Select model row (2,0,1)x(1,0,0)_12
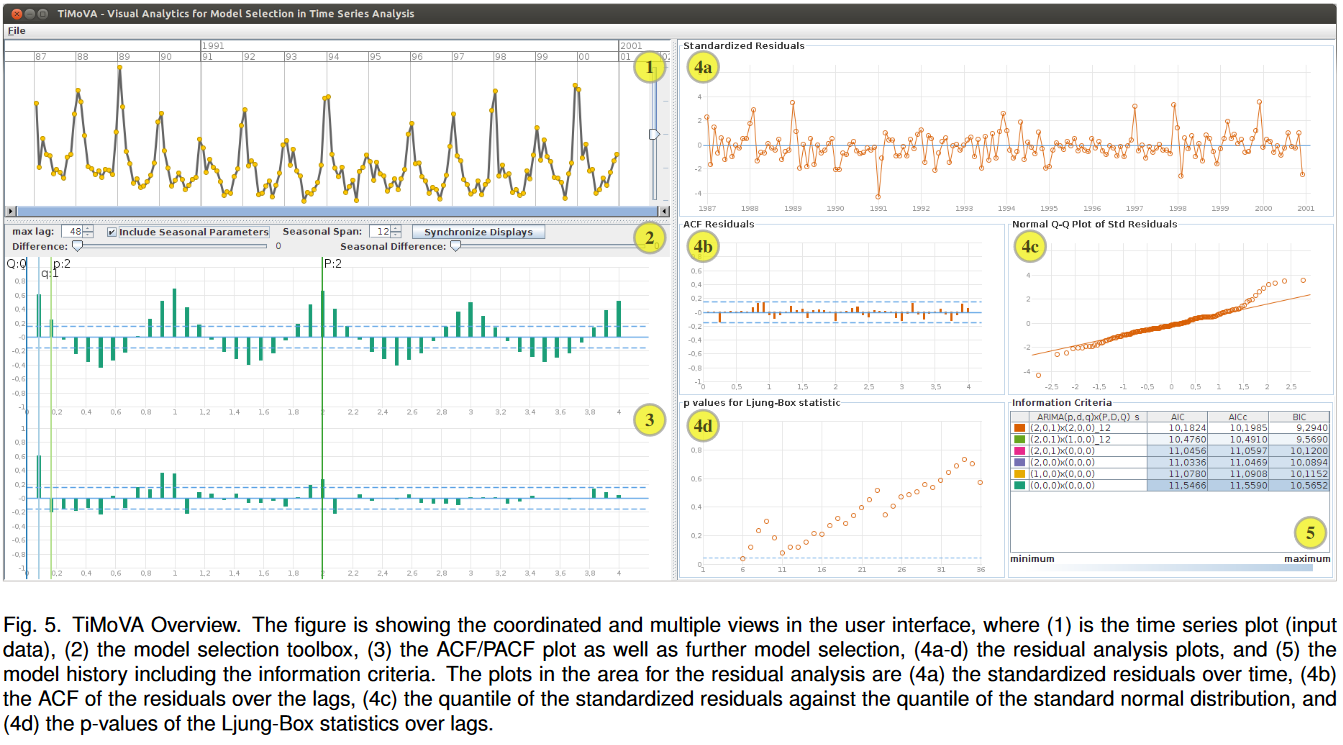This screenshot has height=745, width=1343. (1170, 438)
